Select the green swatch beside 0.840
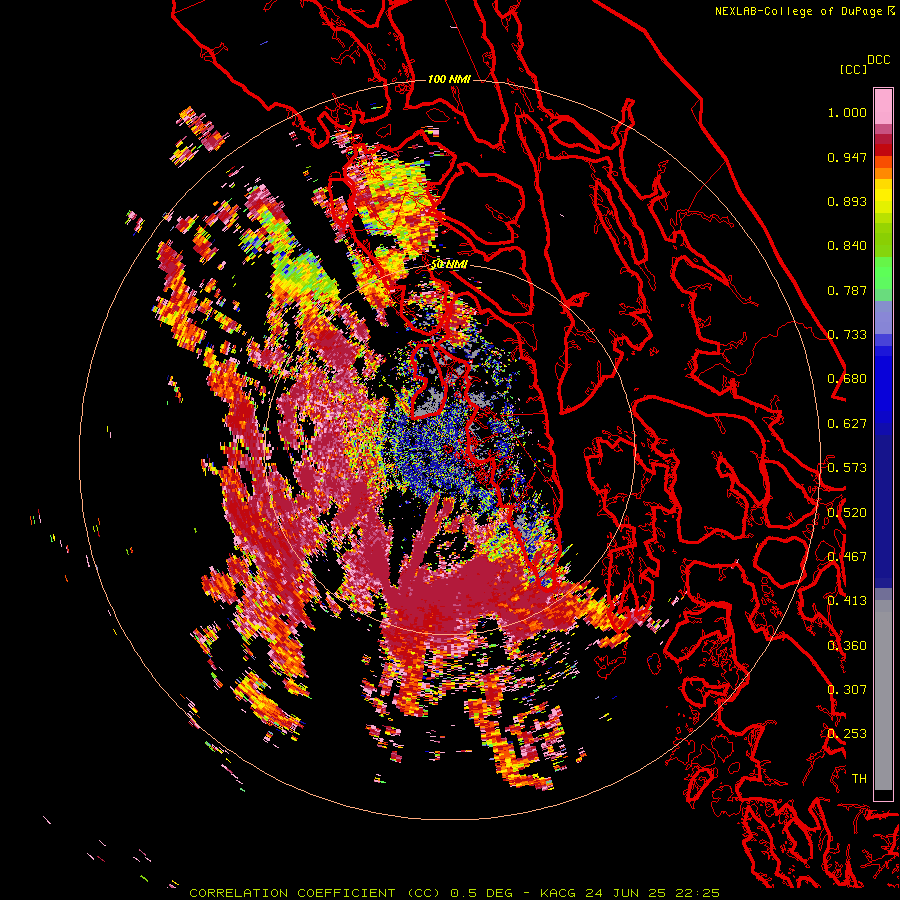 [x=883, y=240]
